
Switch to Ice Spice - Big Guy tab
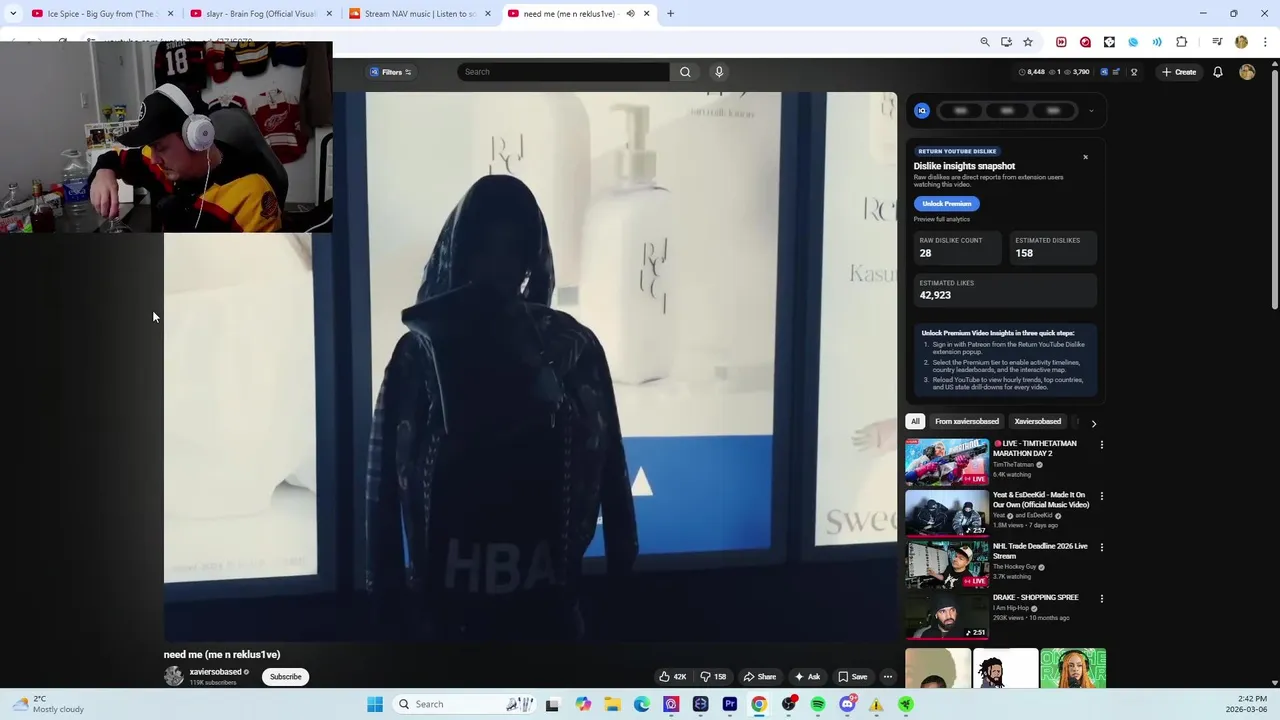(100, 14)
